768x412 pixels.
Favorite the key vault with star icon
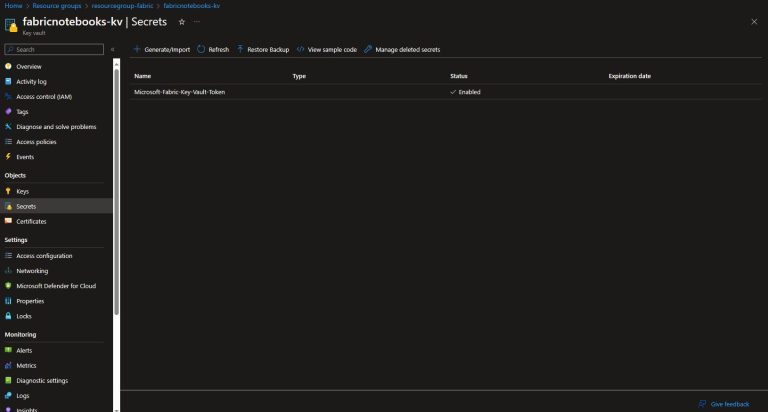tap(182, 22)
